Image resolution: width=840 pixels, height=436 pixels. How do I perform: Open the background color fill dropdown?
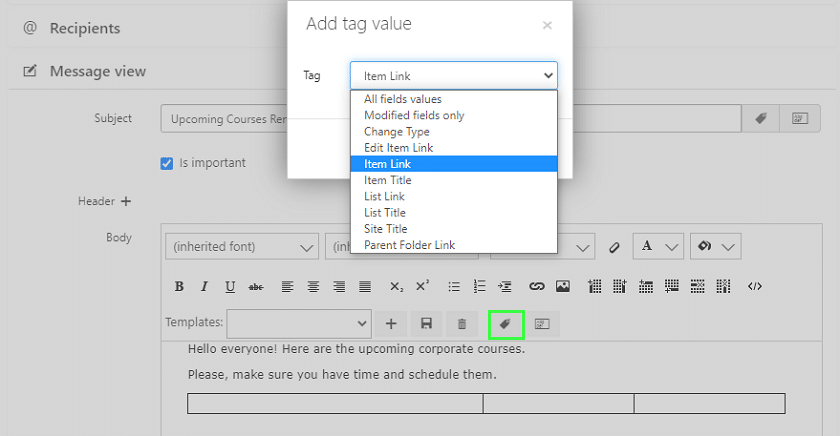pyautogui.click(x=716, y=246)
